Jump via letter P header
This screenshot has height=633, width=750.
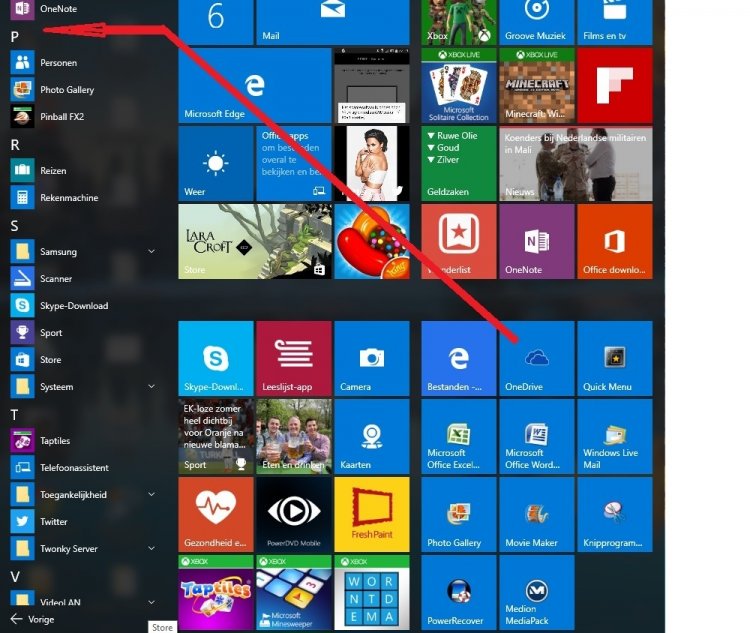(15, 37)
